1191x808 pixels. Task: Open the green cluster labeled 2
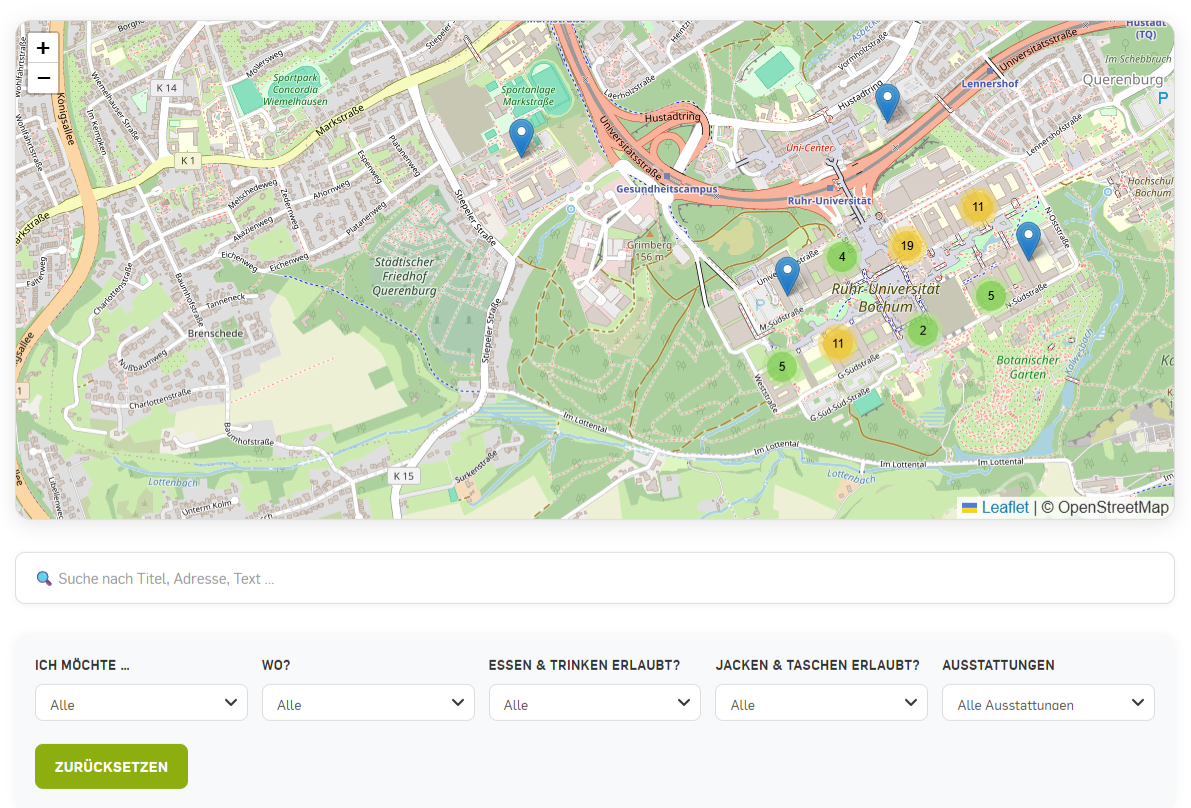click(922, 331)
